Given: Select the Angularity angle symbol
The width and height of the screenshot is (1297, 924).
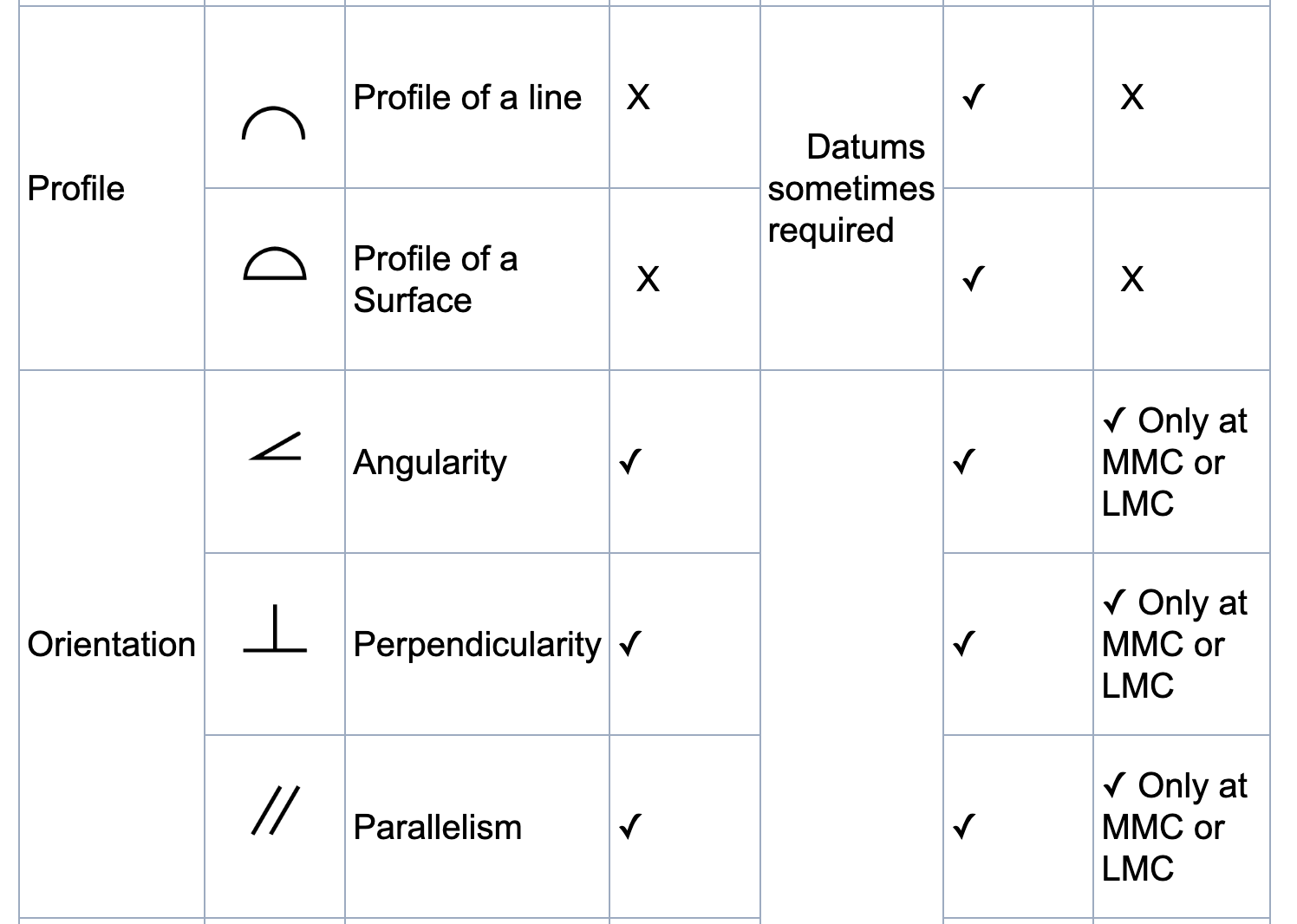Looking at the screenshot, I should (275, 446).
